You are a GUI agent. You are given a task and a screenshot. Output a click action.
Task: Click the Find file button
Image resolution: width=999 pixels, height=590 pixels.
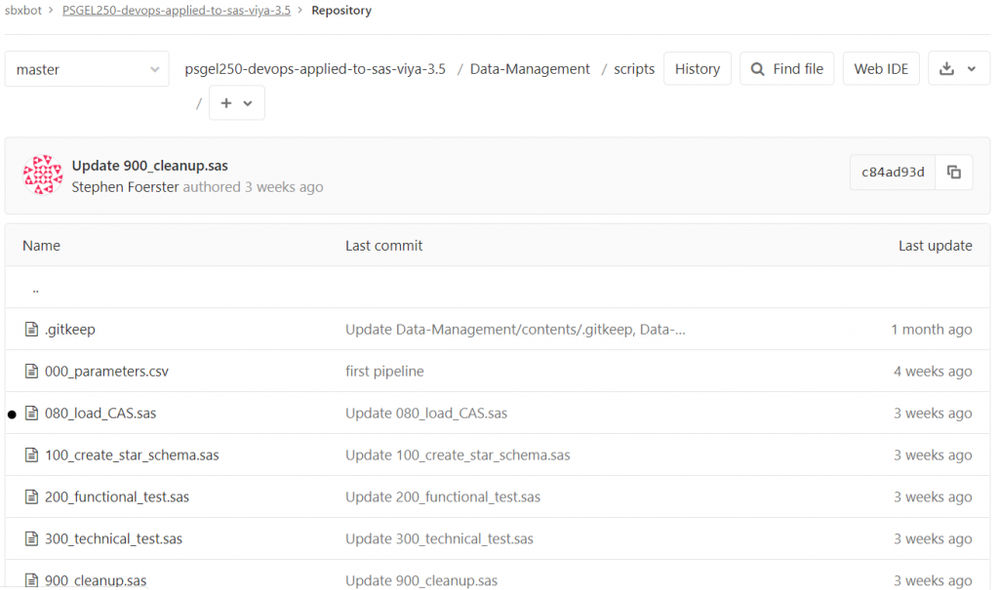pyautogui.click(x=786, y=69)
